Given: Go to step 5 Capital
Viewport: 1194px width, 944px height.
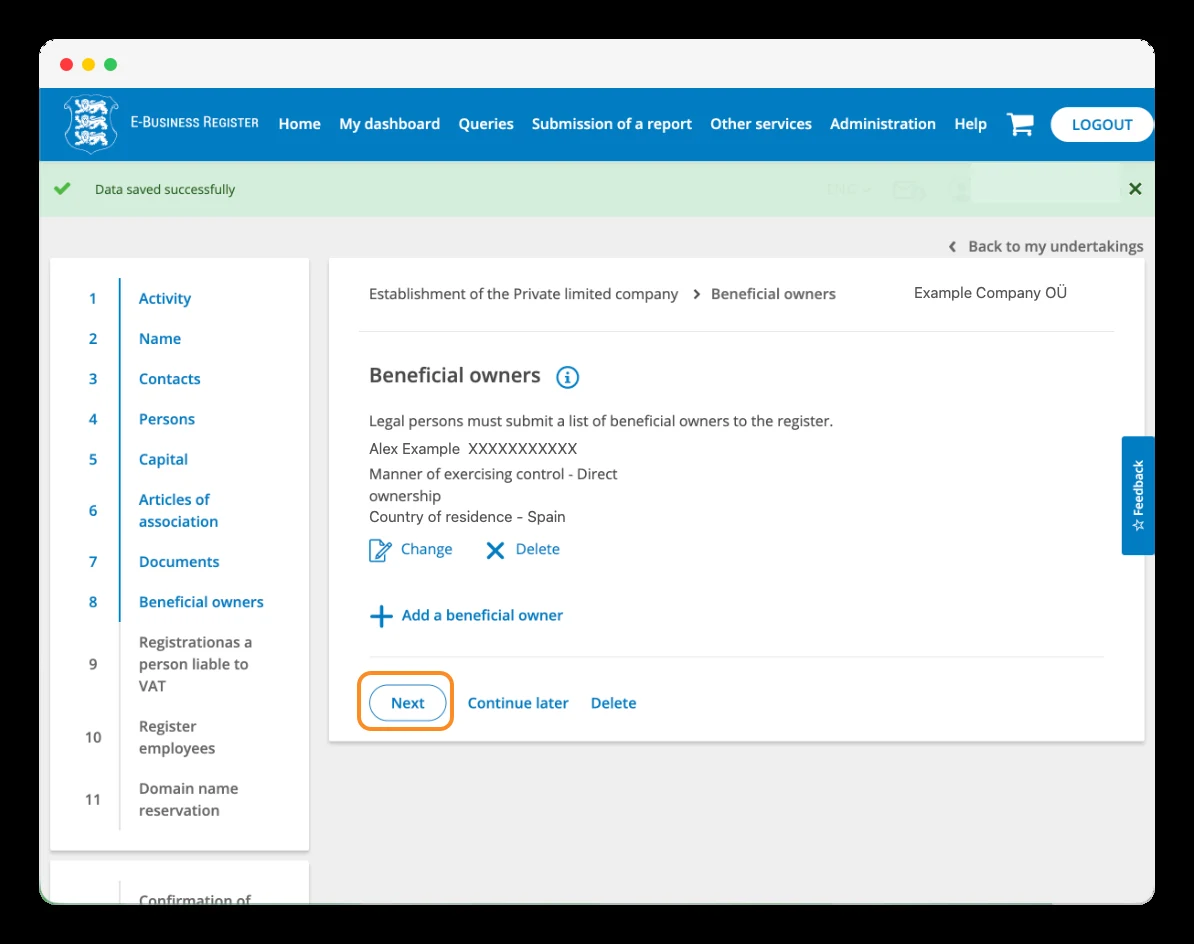Looking at the screenshot, I should (x=163, y=460).
